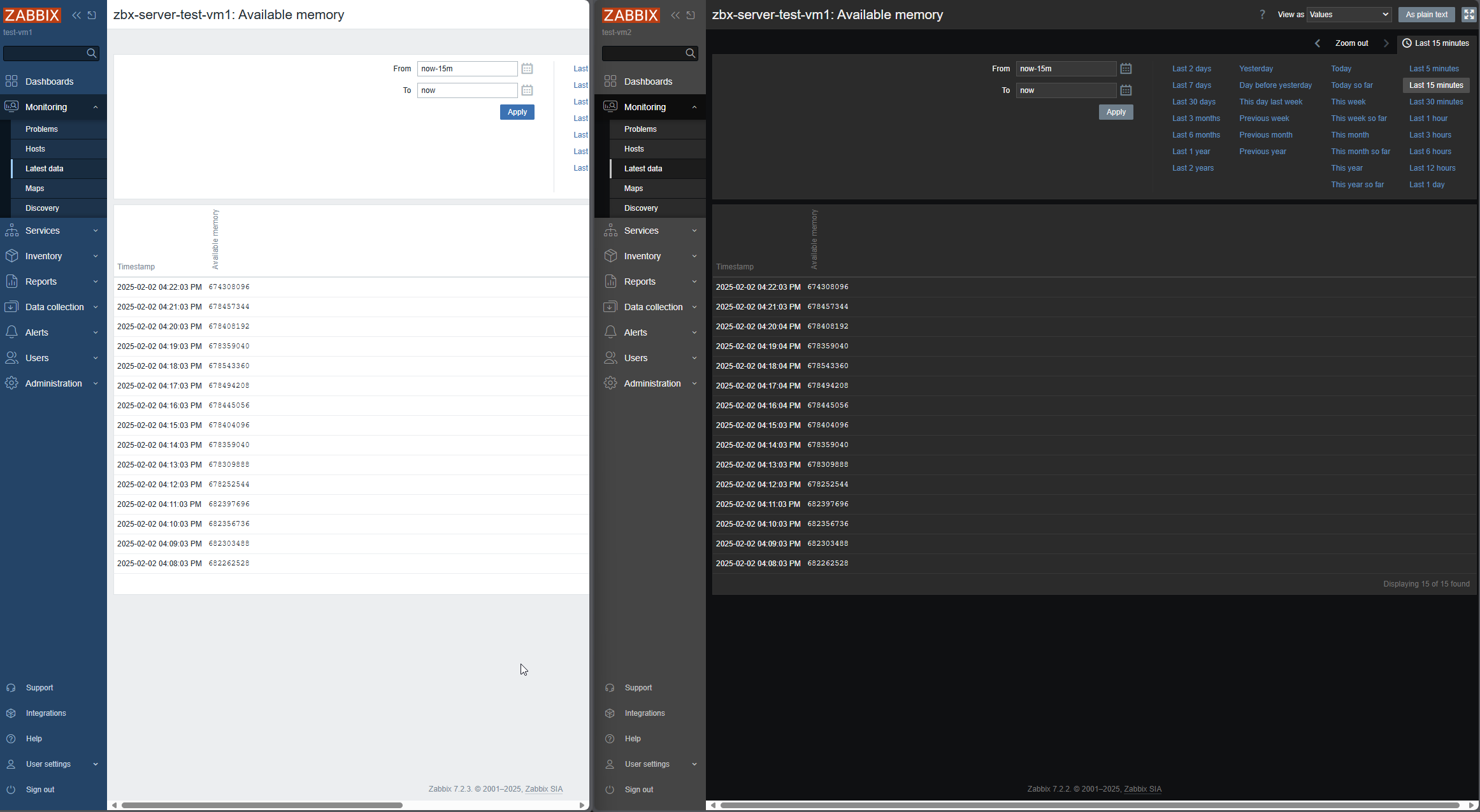Hide the sidebar in test-vm2 window
Viewport: 1480px width, 812px height.
[x=691, y=15]
